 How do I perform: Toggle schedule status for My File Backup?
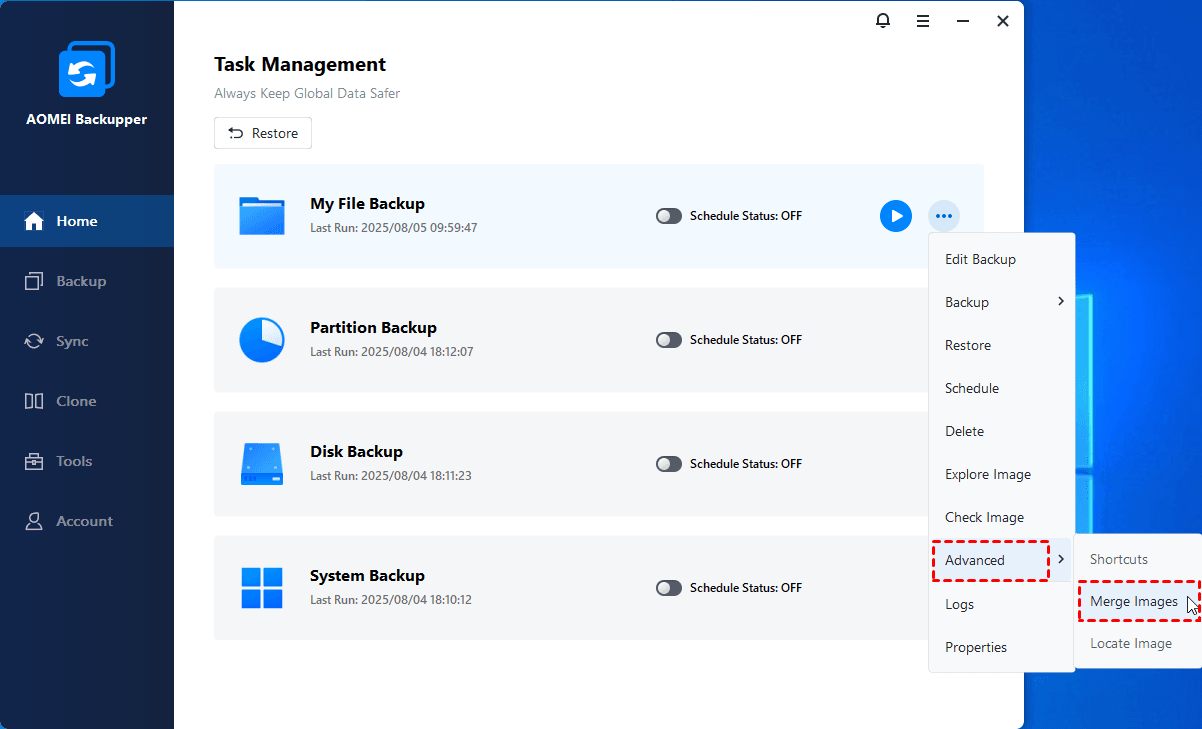(668, 216)
